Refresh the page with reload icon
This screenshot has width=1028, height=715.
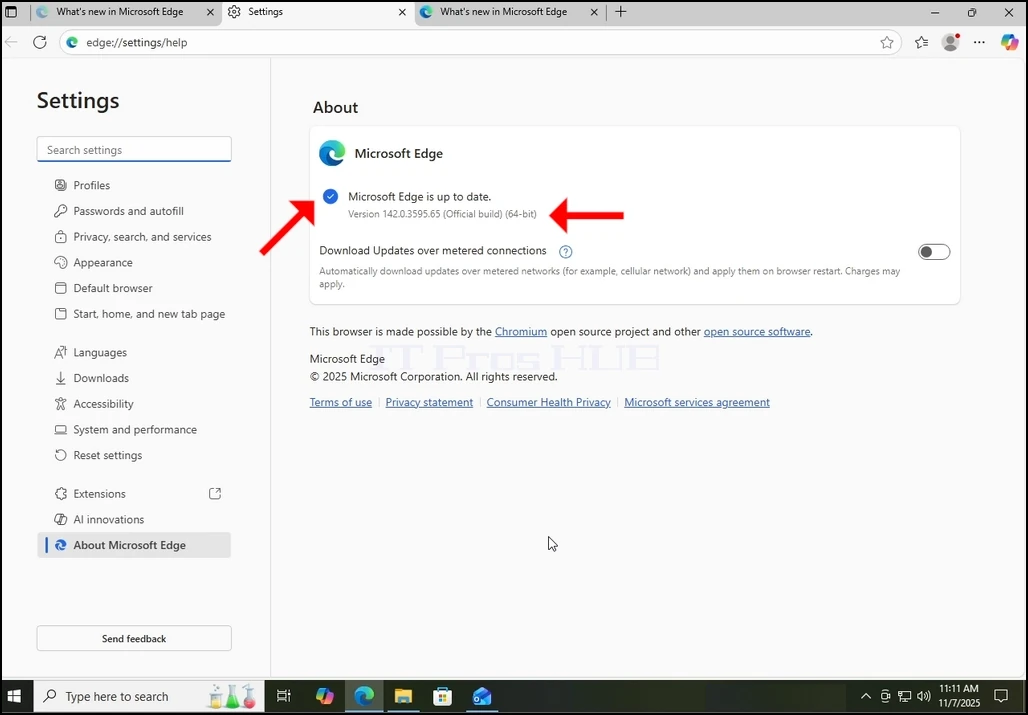[40, 43]
